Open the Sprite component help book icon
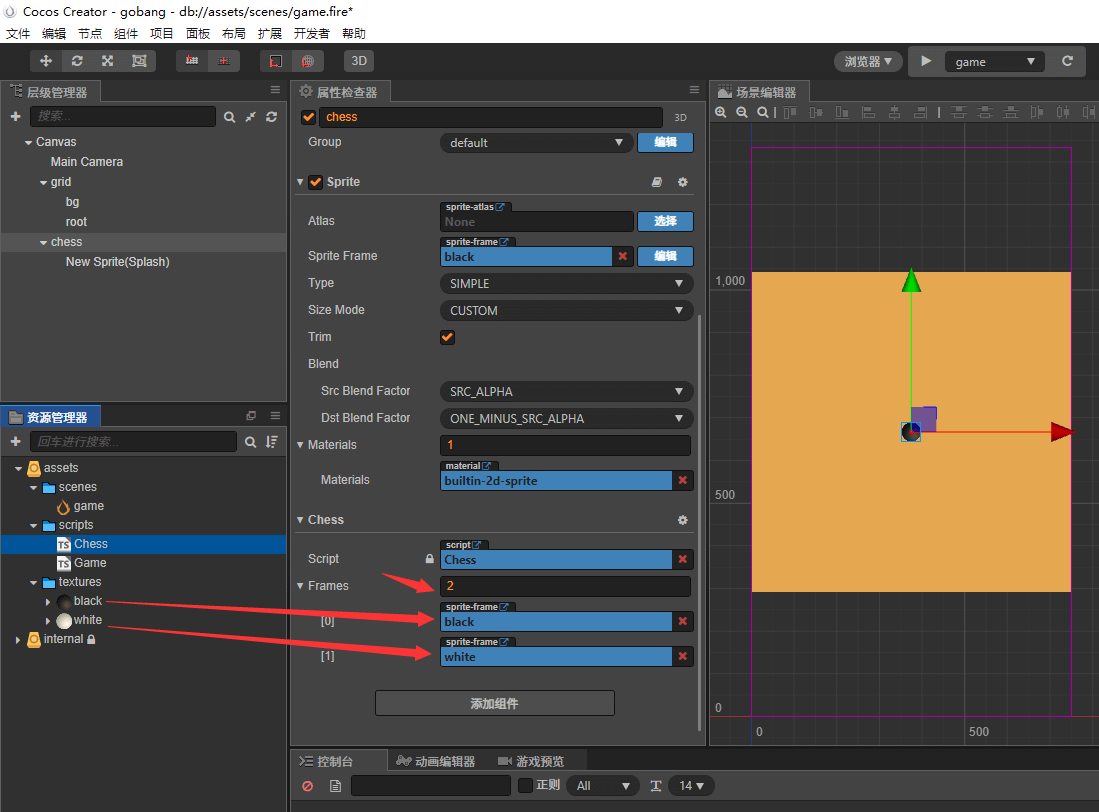 tap(657, 182)
